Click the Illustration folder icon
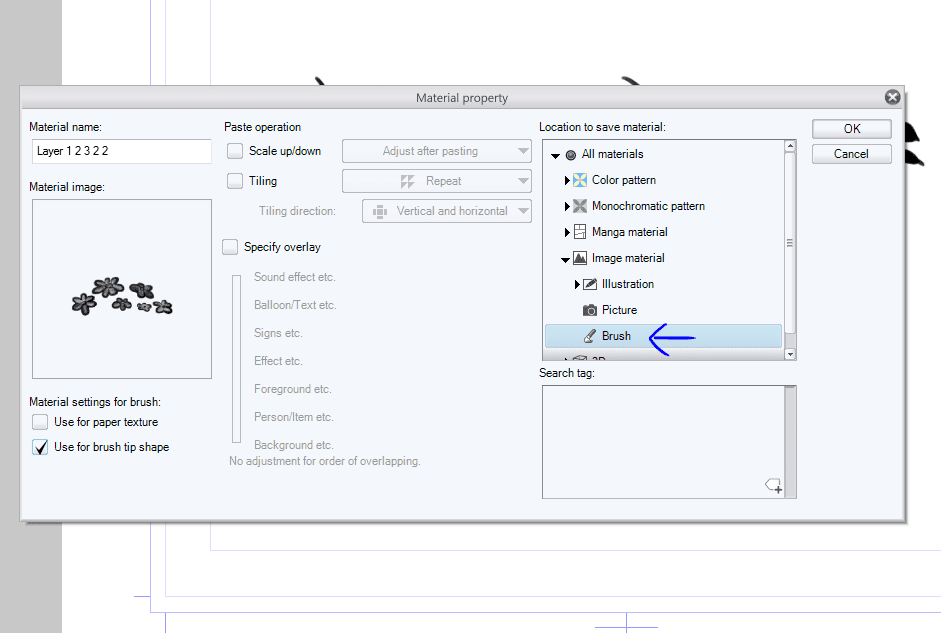The image size is (941, 633). pyautogui.click(x=590, y=284)
